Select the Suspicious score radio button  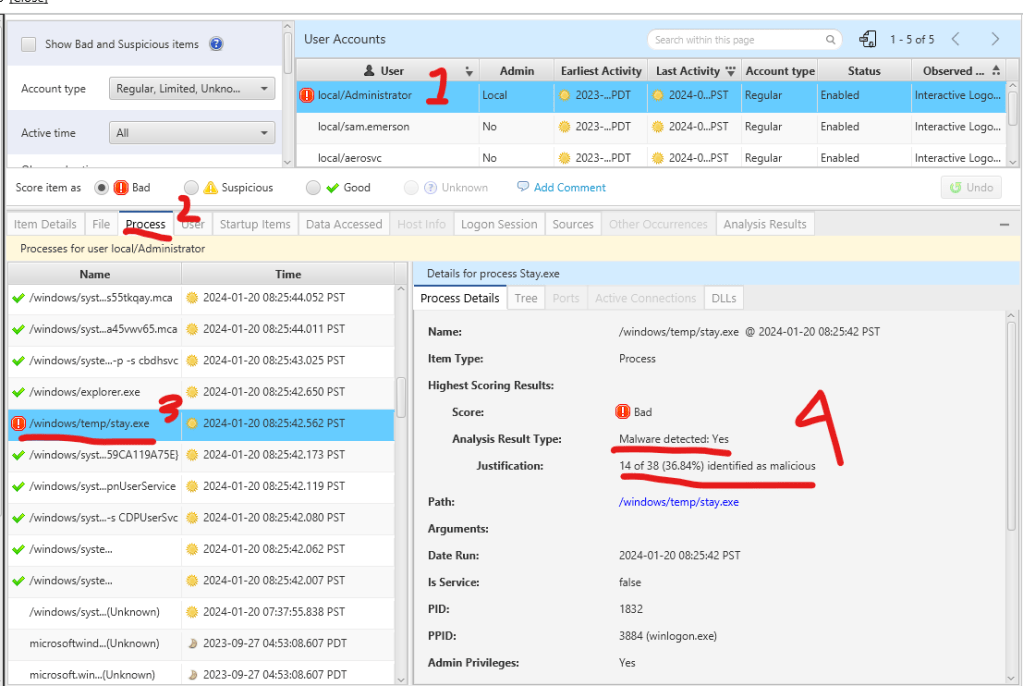(191, 188)
